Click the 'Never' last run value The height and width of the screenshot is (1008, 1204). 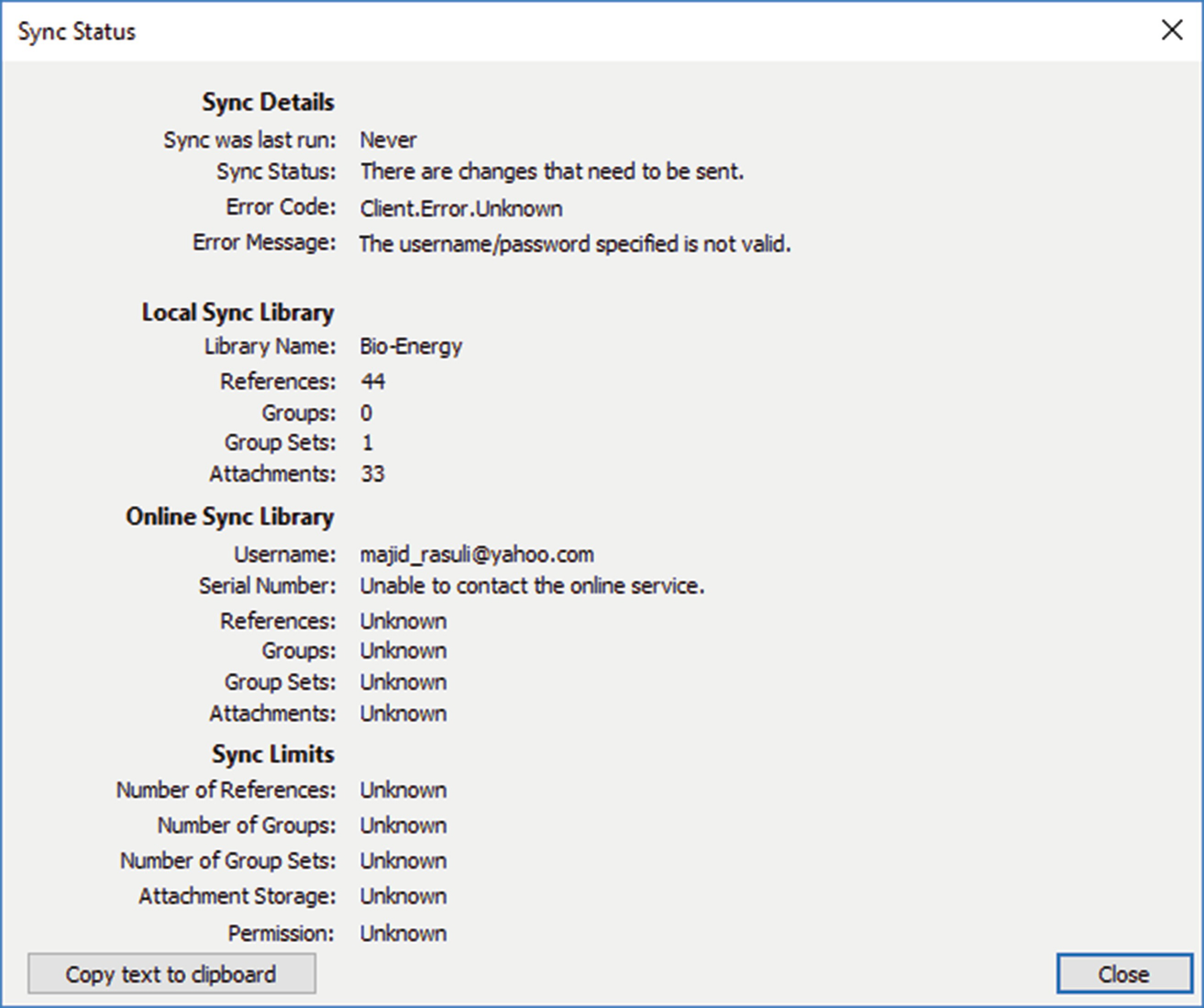388,140
